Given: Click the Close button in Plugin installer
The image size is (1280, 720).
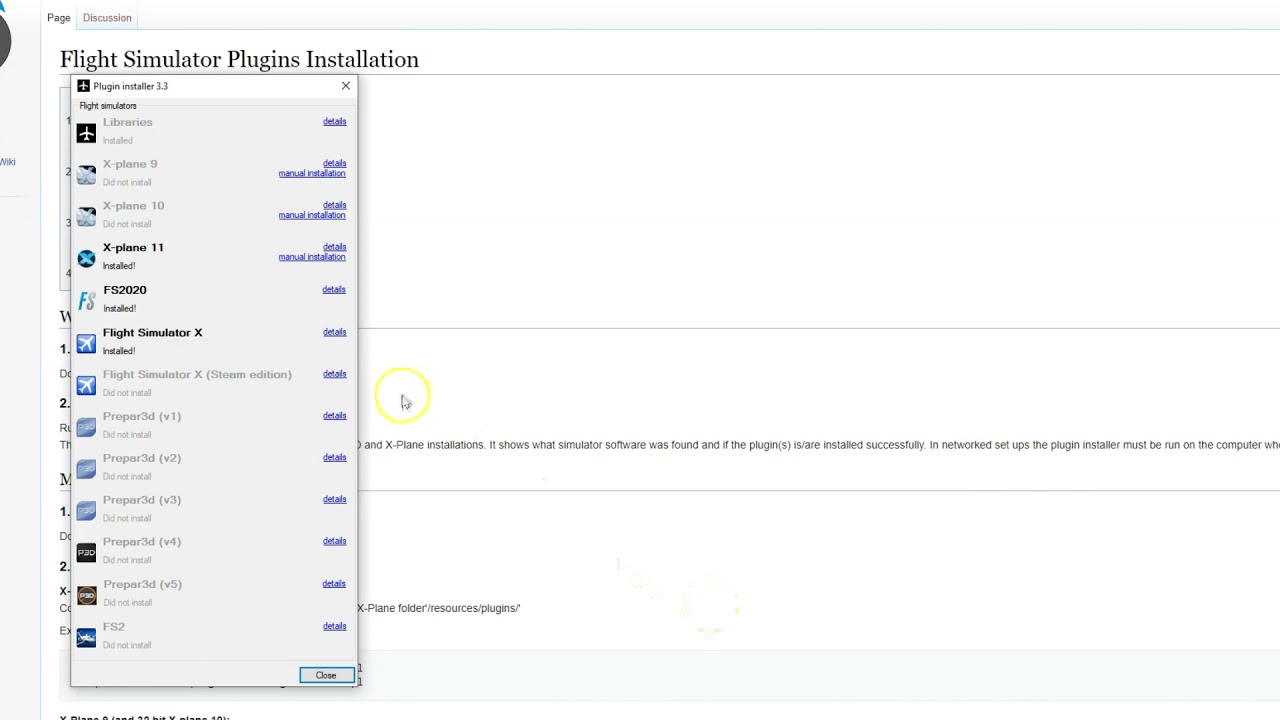Looking at the screenshot, I should tap(326, 676).
